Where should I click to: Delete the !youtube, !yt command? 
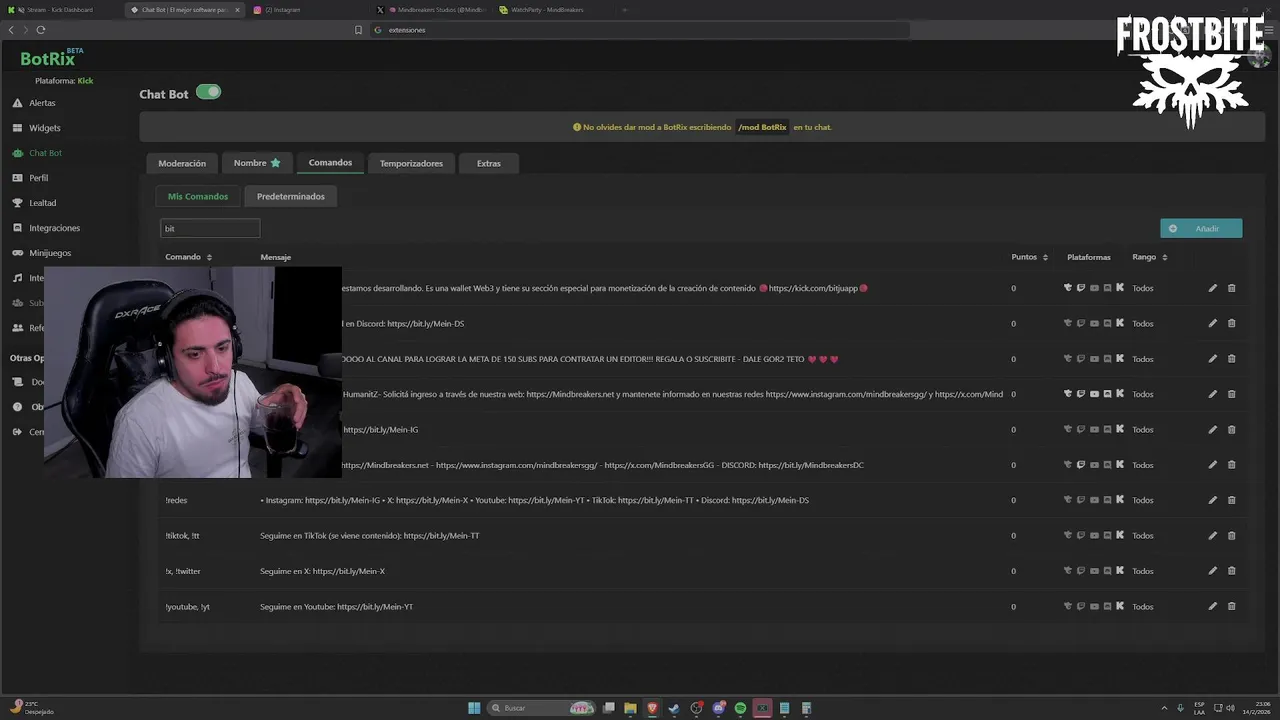pos(1231,606)
